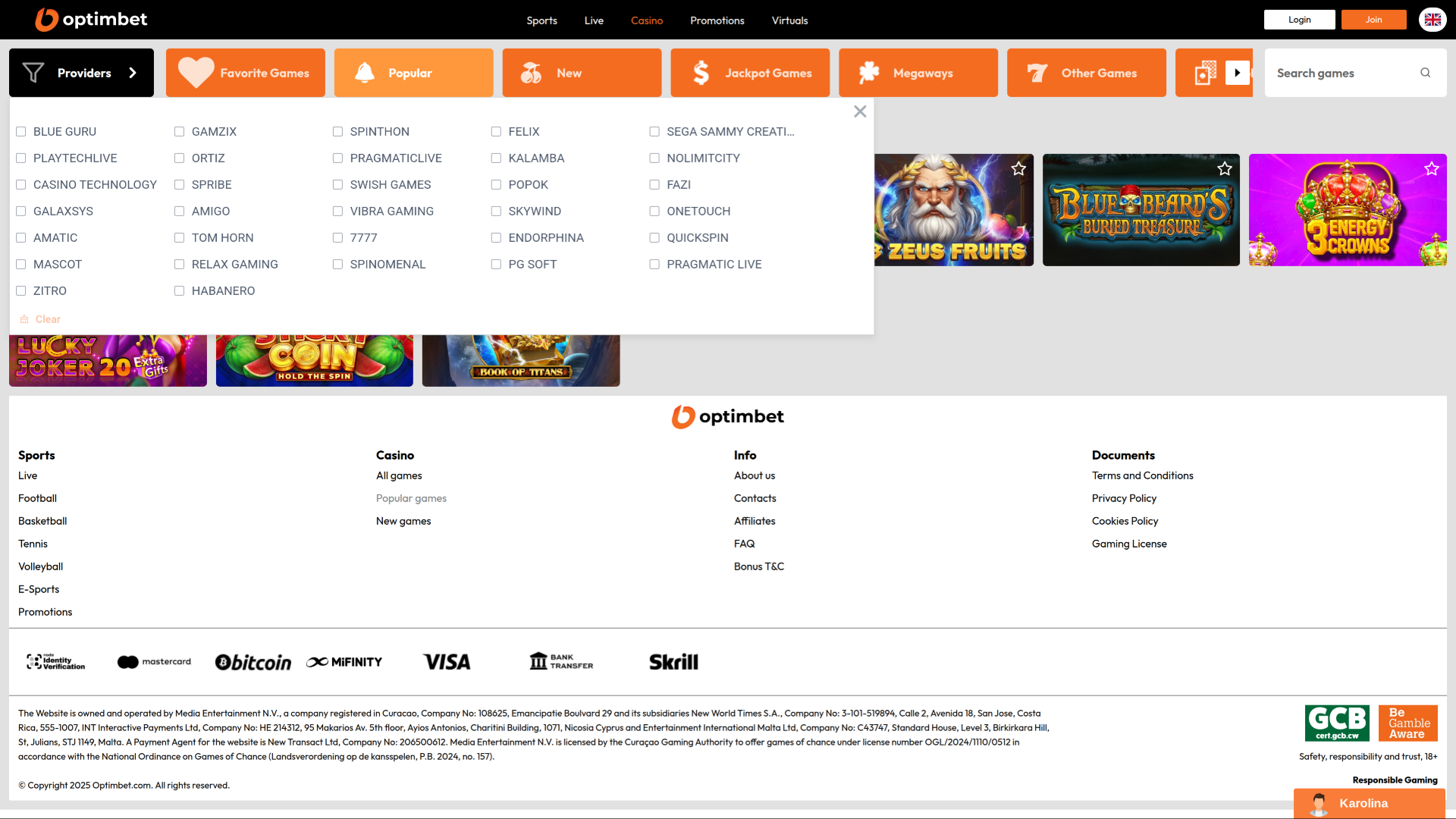Open the Gaming License link
1456x819 pixels.
coord(1129,544)
